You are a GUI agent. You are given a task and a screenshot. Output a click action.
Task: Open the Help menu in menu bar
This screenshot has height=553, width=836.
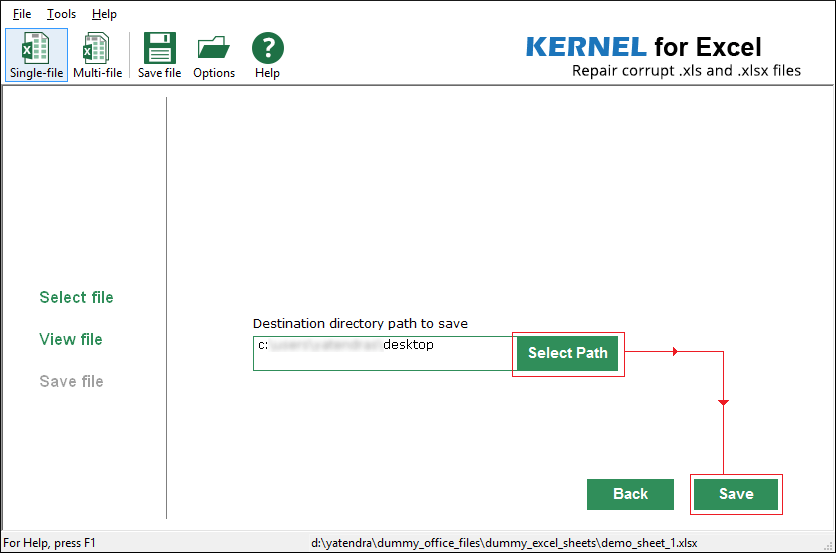tap(104, 14)
